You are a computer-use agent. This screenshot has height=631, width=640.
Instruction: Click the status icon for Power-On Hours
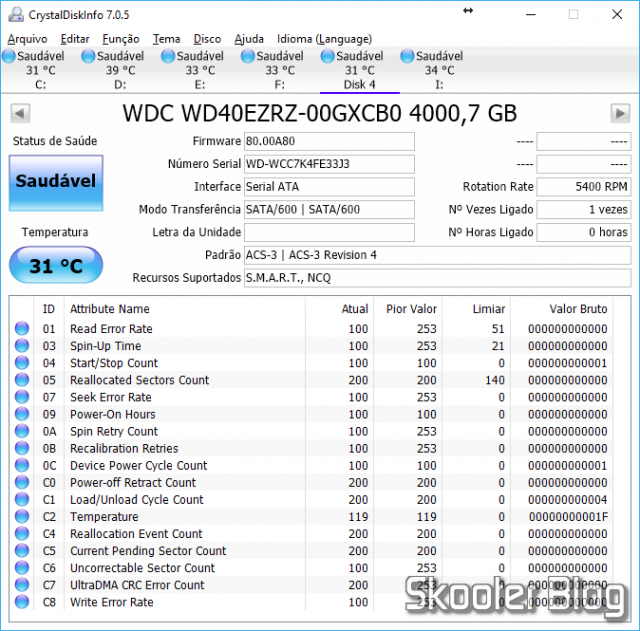(22, 414)
